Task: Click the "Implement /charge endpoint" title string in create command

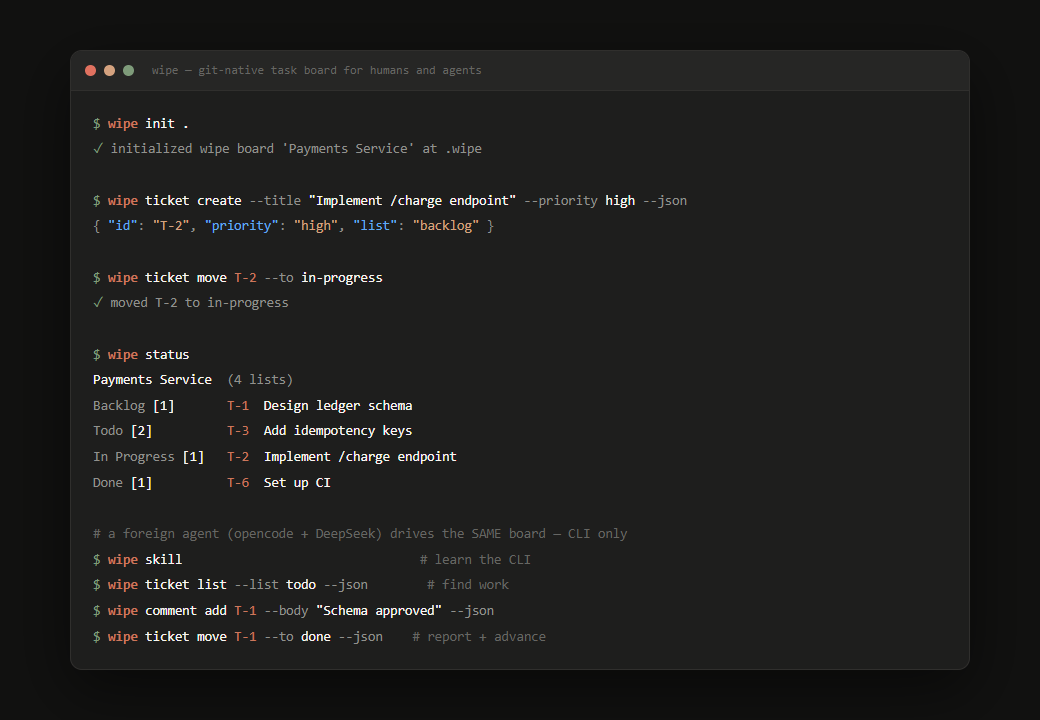Action: click(412, 200)
